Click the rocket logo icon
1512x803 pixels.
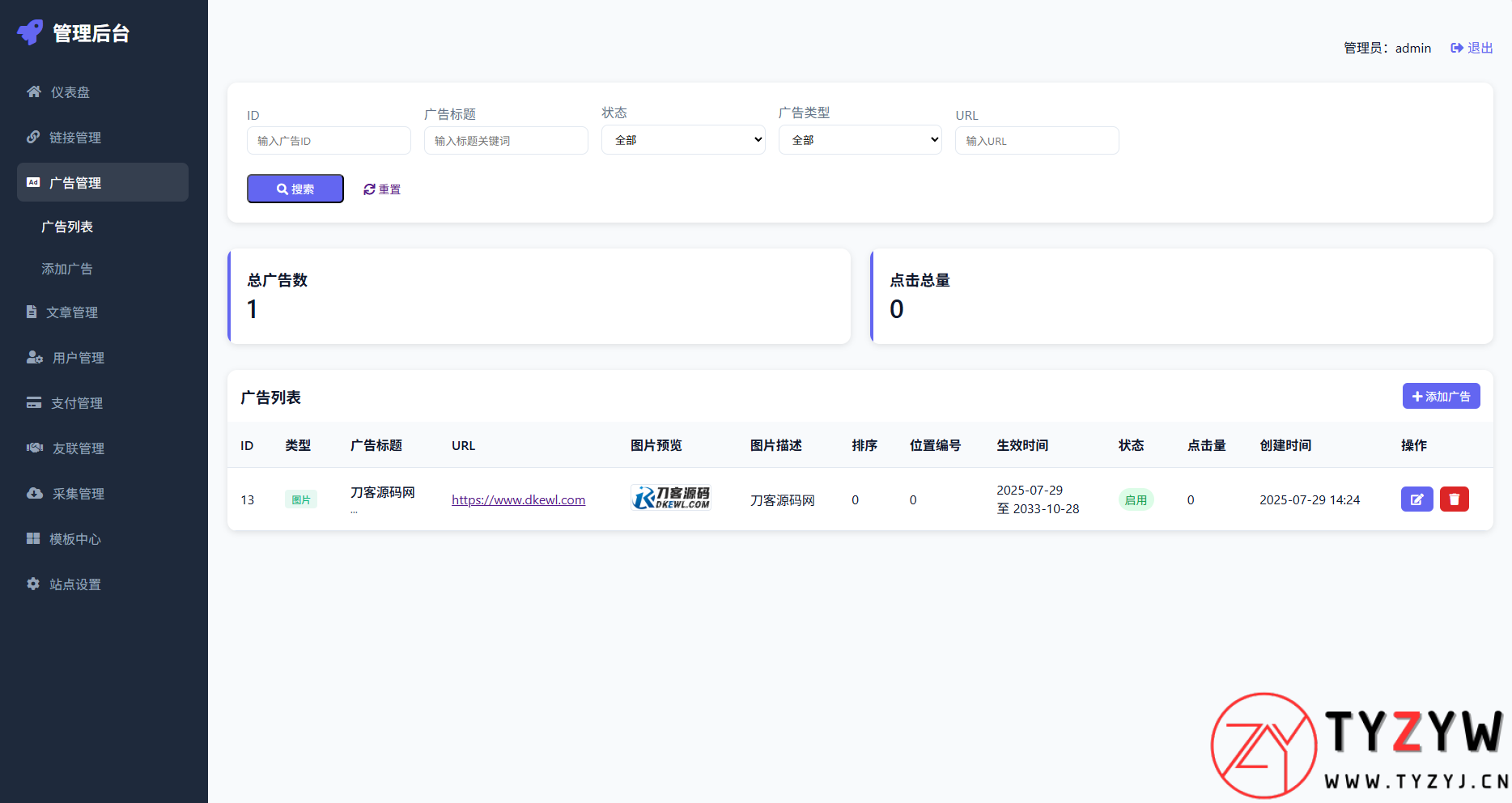(x=31, y=32)
